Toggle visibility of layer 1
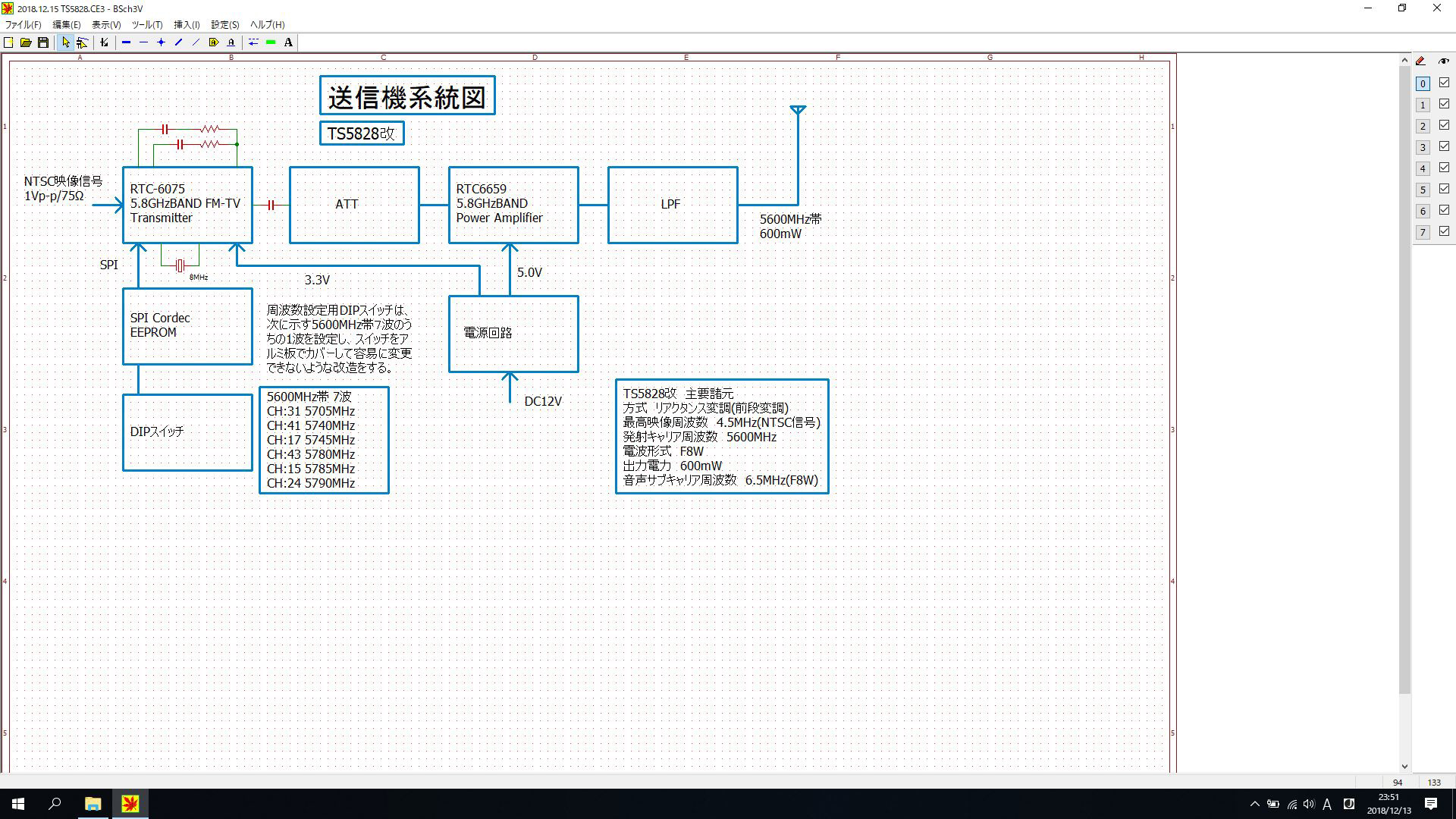This screenshot has height=819, width=1456. pos(1444,104)
